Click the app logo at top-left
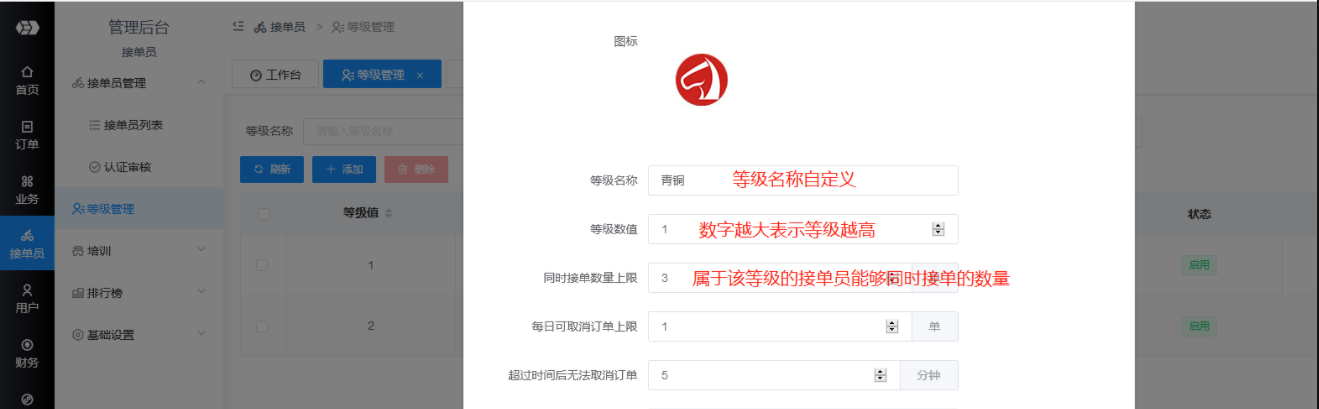Image resolution: width=1319 pixels, height=409 pixels. tap(27, 27)
